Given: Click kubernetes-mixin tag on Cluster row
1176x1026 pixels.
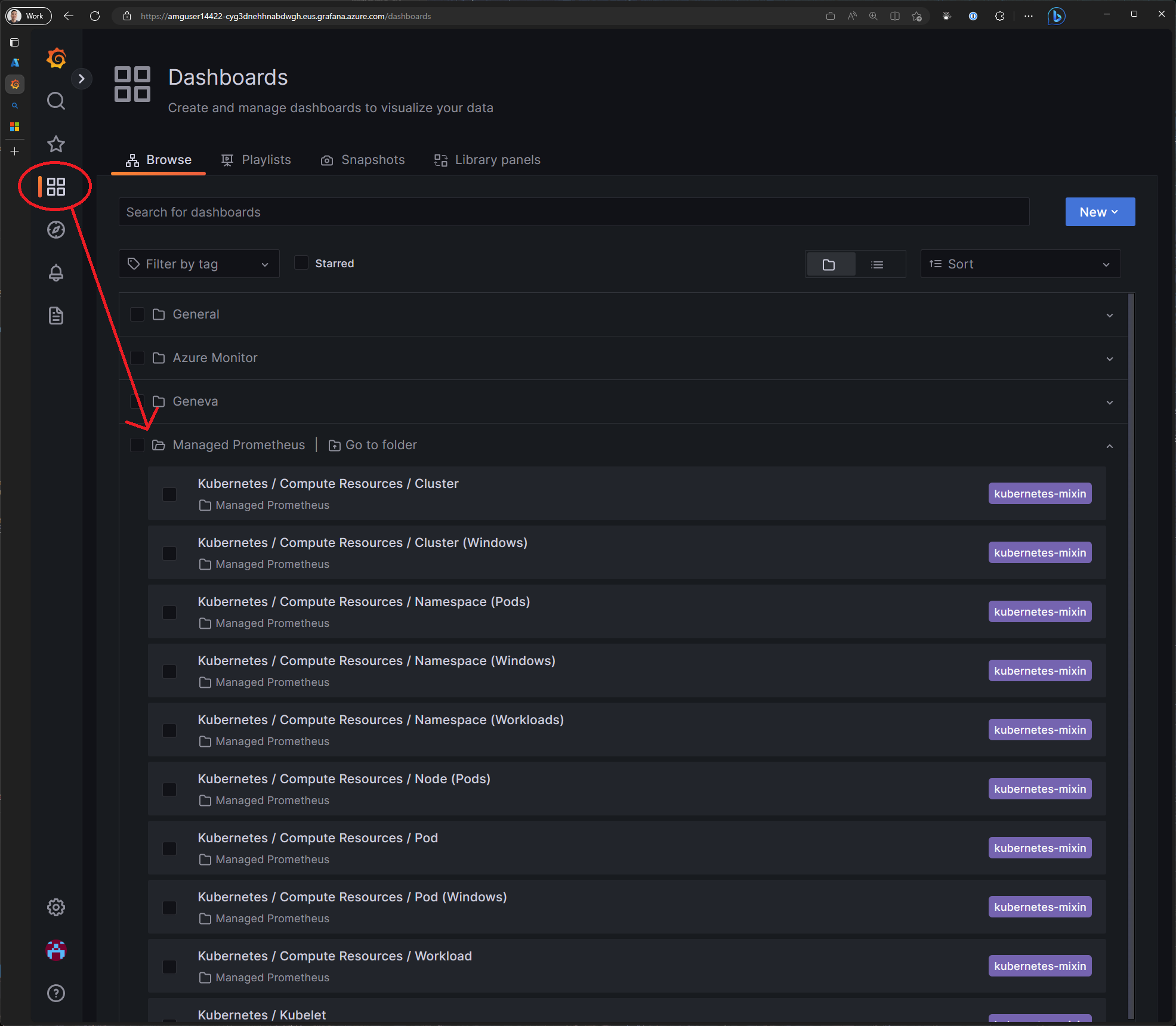Looking at the screenshot, I should click(x=1040, y=493).
